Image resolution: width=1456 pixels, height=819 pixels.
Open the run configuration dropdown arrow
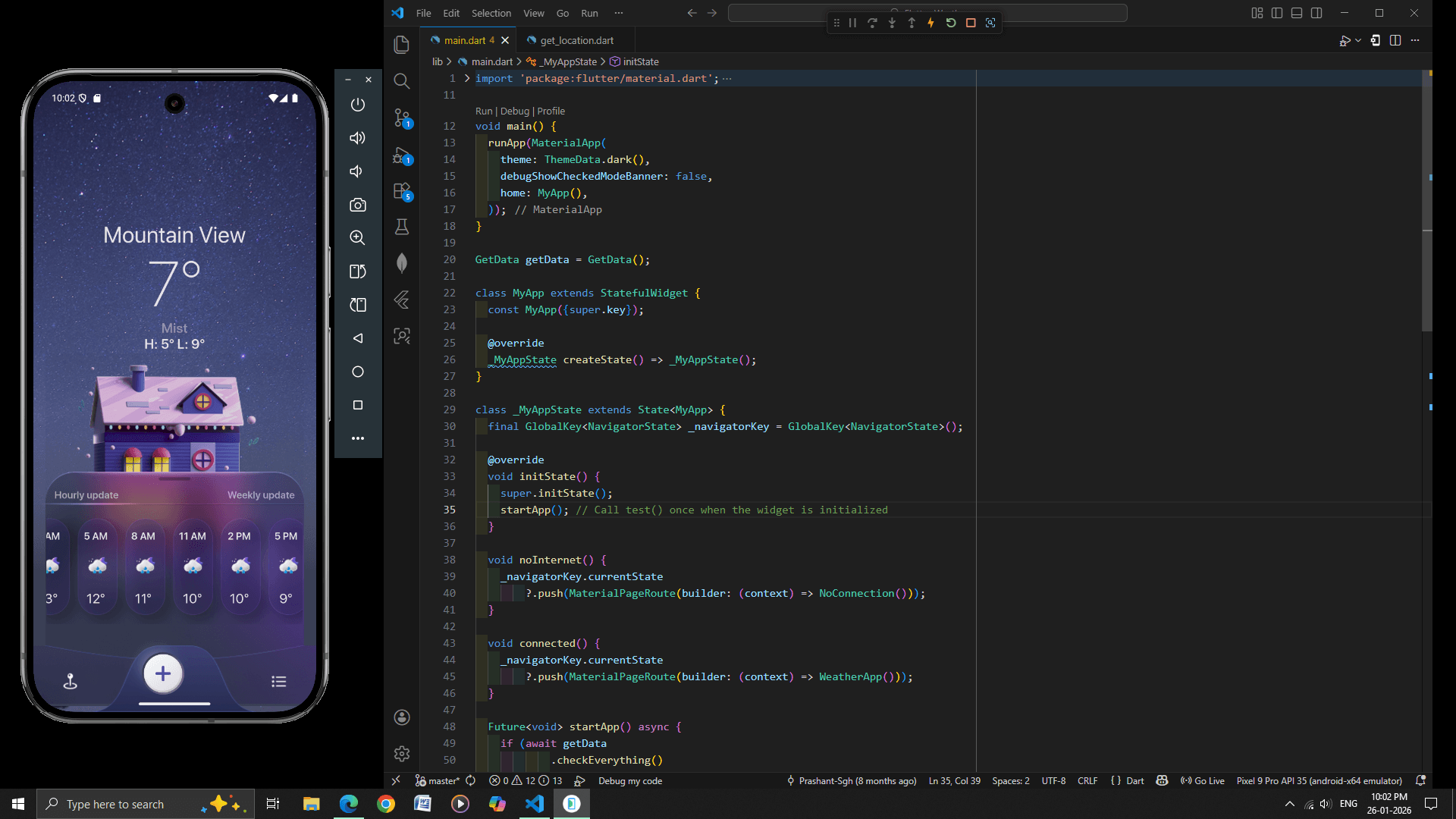click(1357, 40)
